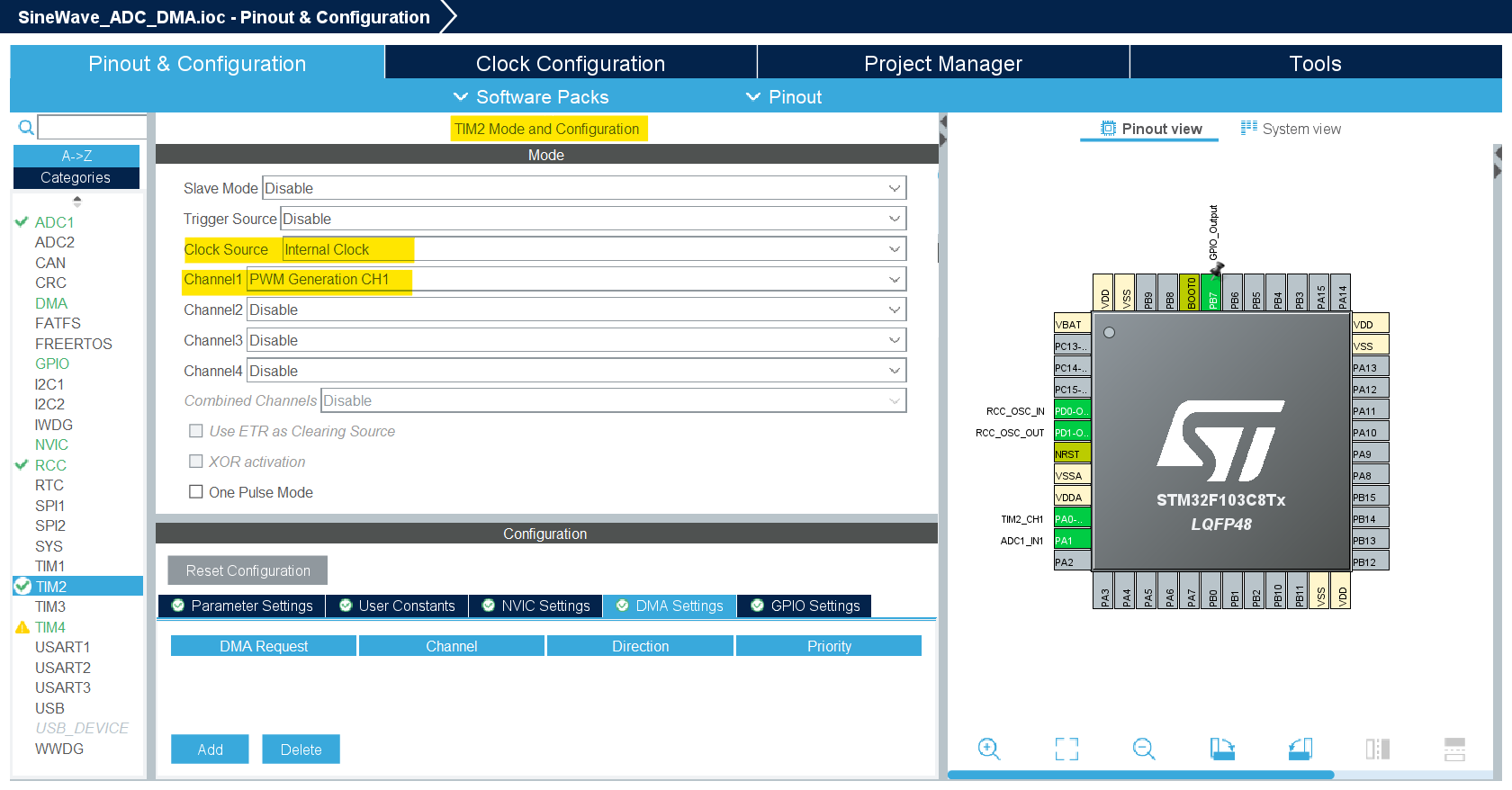Switch to the Clock Configuration tab

click(x=571, y=63)
